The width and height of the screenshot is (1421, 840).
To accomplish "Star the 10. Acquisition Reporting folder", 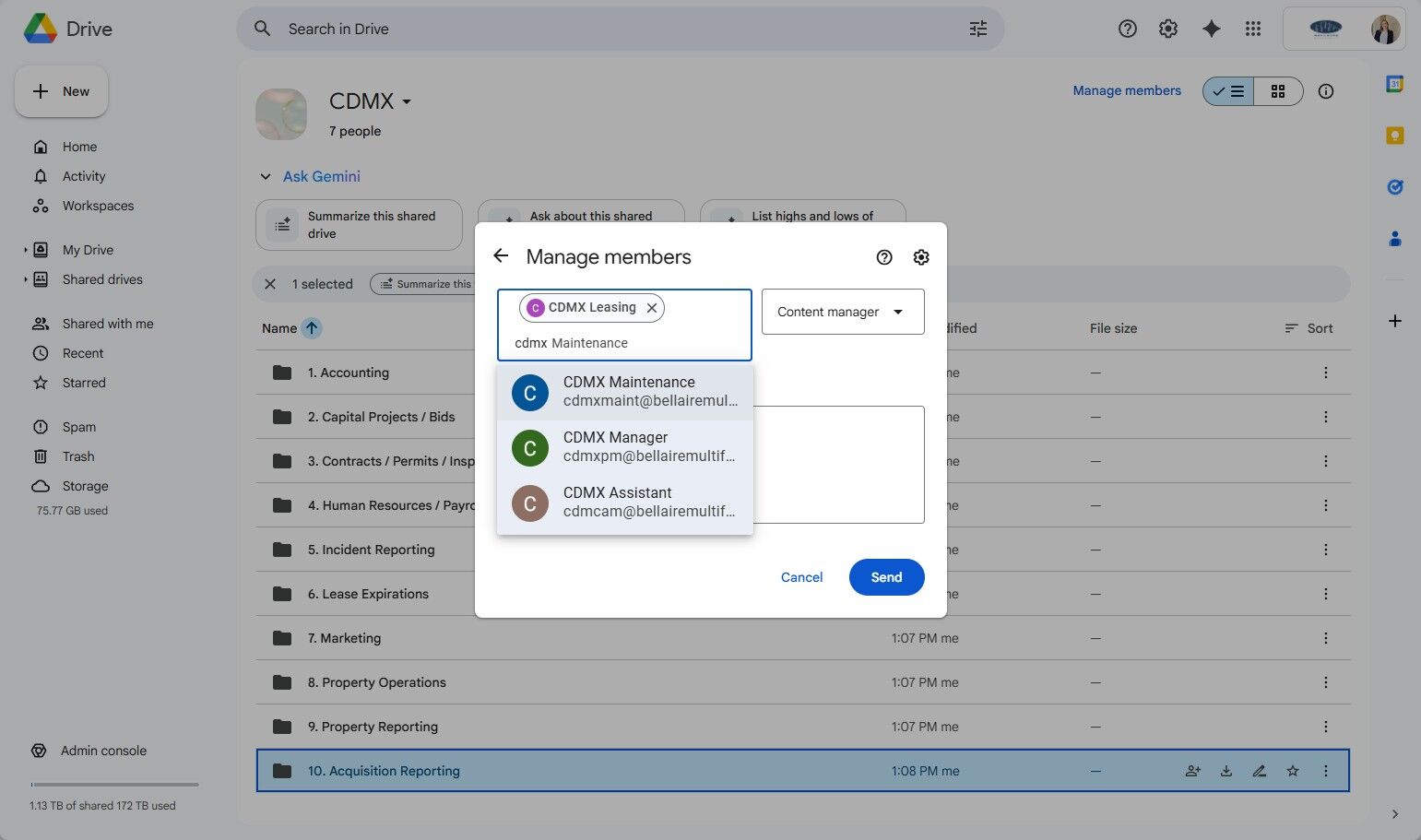I will pyautogui.click(x=1293, y=771).
